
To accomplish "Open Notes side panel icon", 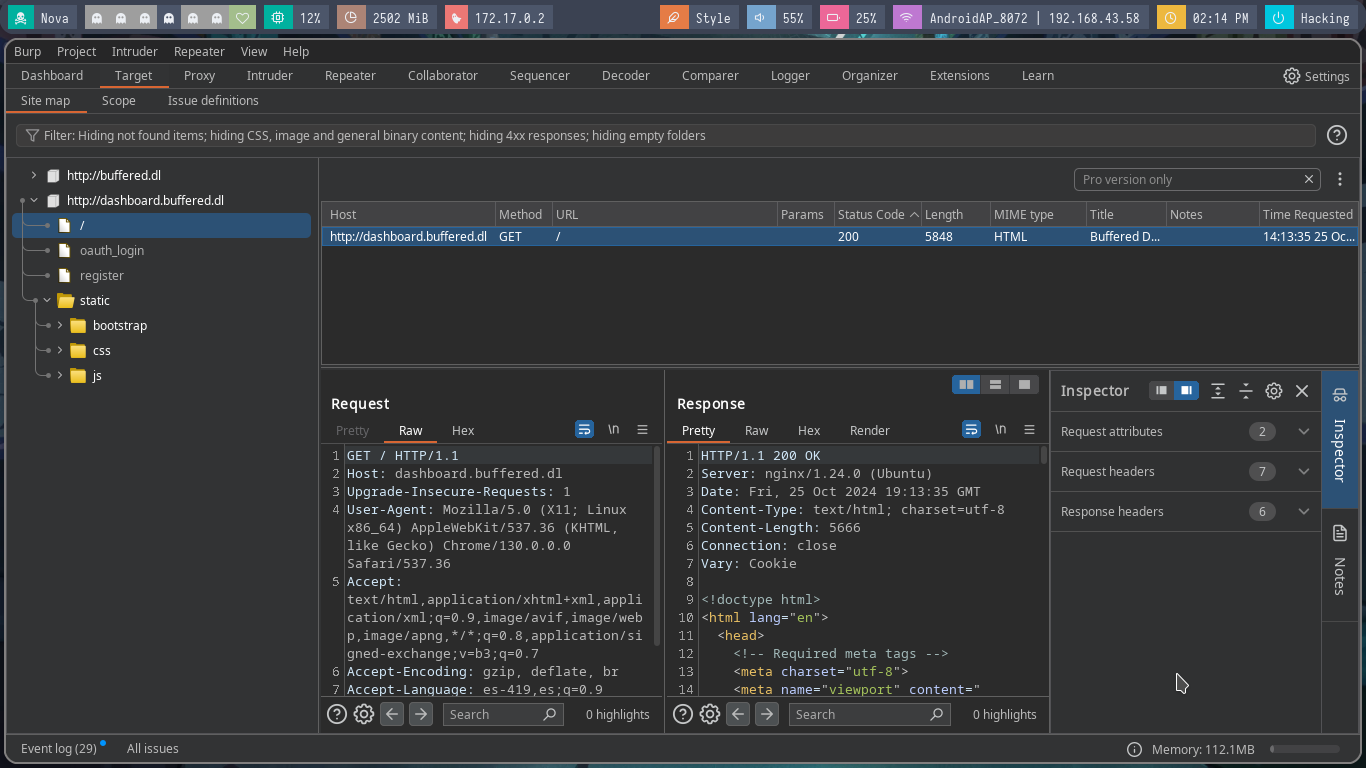I will (x=1340, y=534).
